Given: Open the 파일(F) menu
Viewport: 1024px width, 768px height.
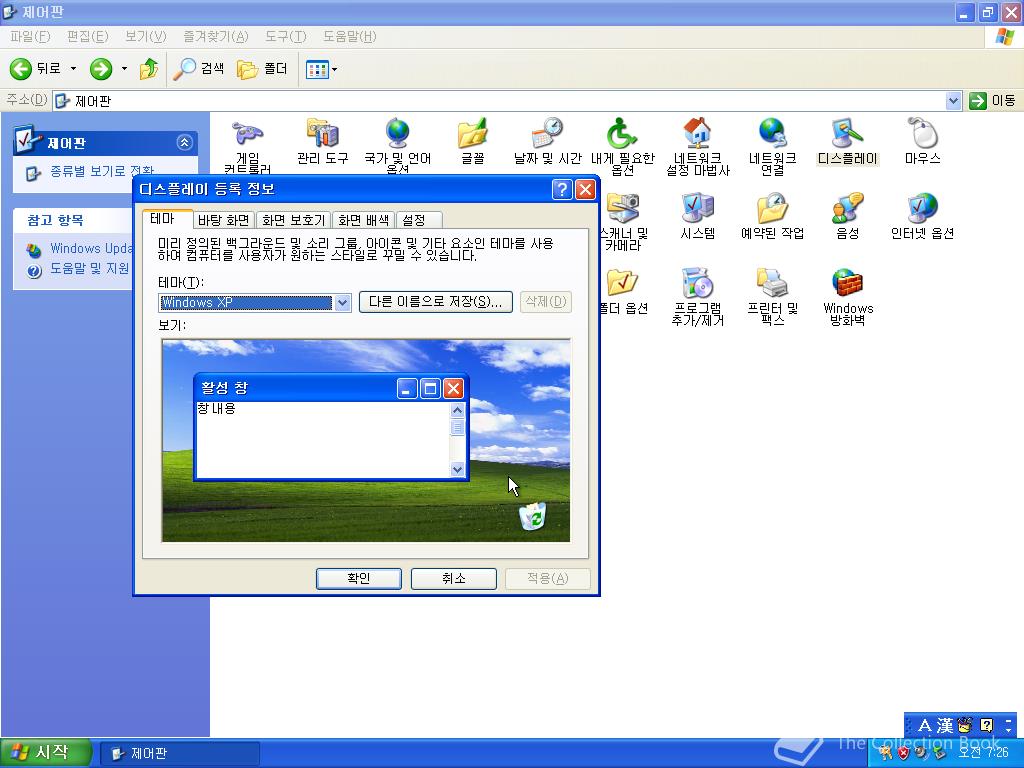Looking at the screenshot, I should pos(30,37).
